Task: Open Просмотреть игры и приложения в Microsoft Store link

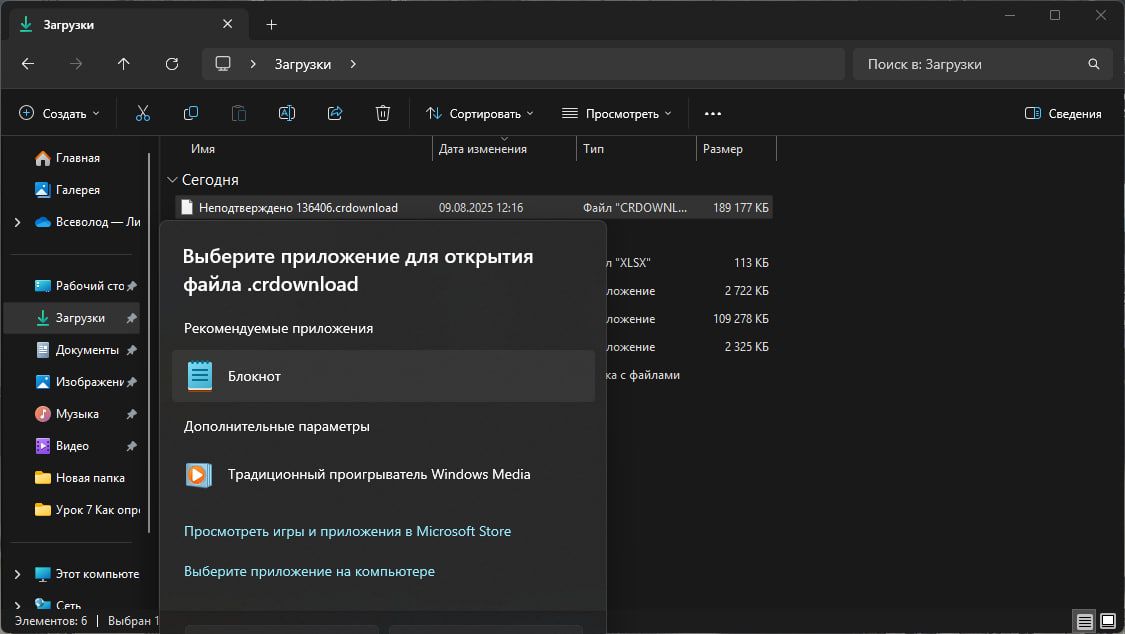Action: pyautogui.click(x=347, y=531)
